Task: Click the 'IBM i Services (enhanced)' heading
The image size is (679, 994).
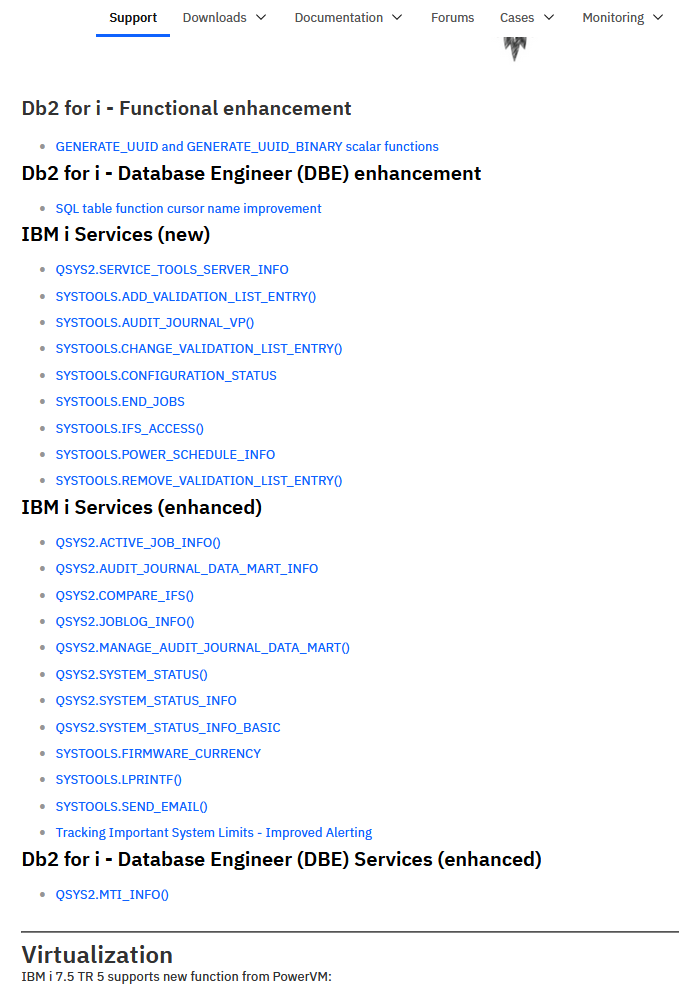Action: click(x=141, y=507)
